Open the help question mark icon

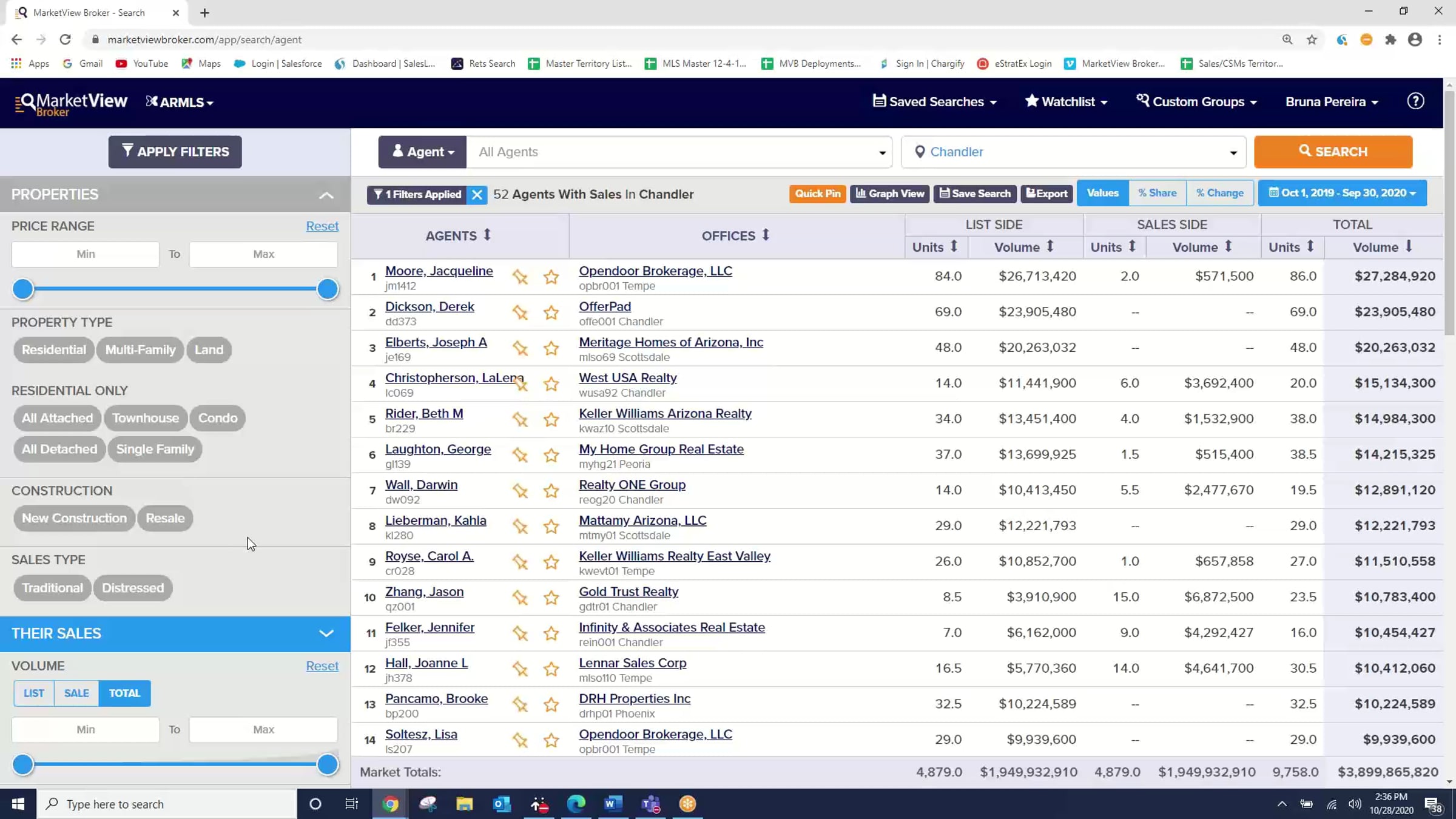coord(1415,101)
